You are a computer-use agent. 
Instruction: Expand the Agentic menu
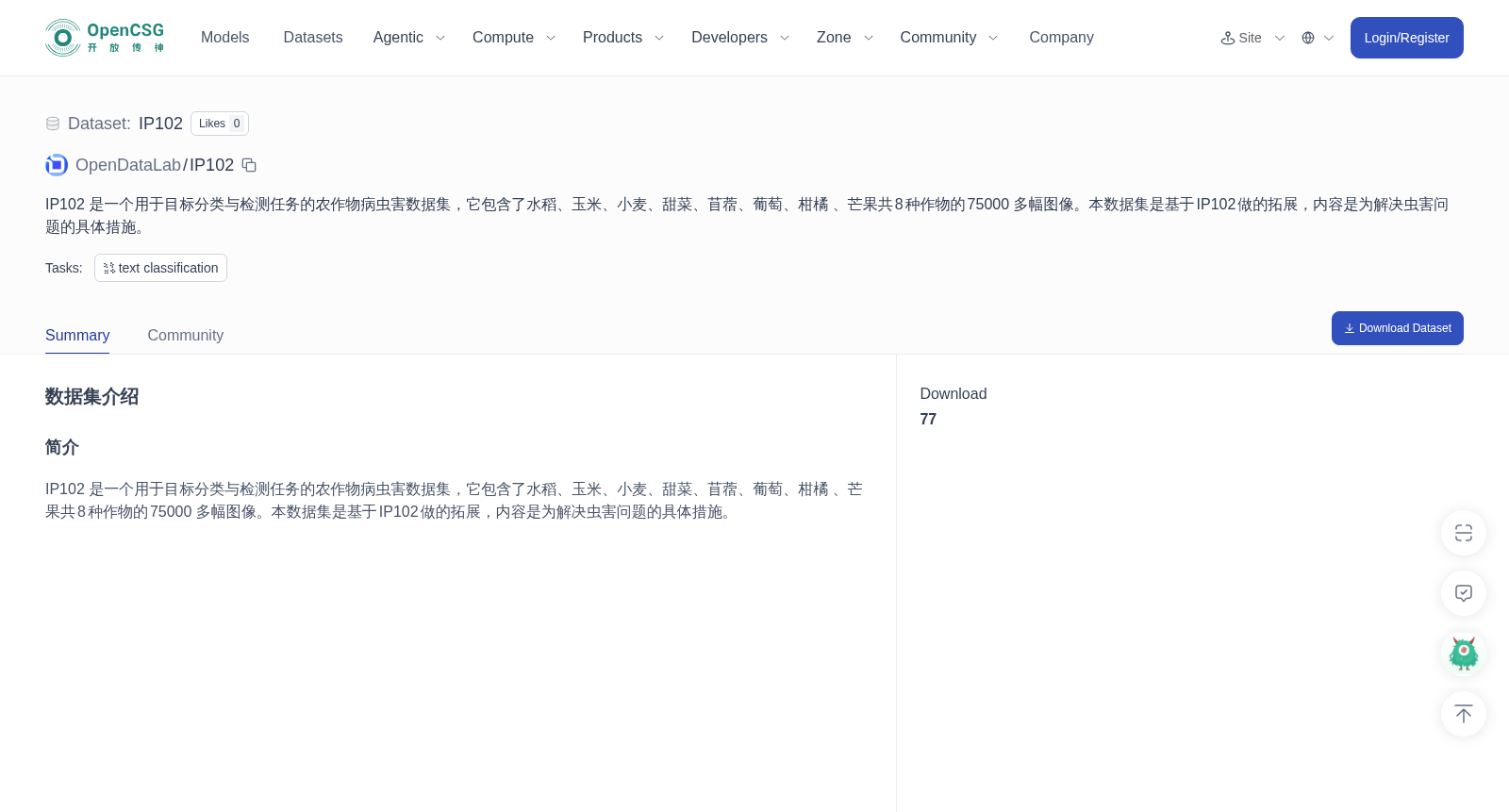pos(408,38)
